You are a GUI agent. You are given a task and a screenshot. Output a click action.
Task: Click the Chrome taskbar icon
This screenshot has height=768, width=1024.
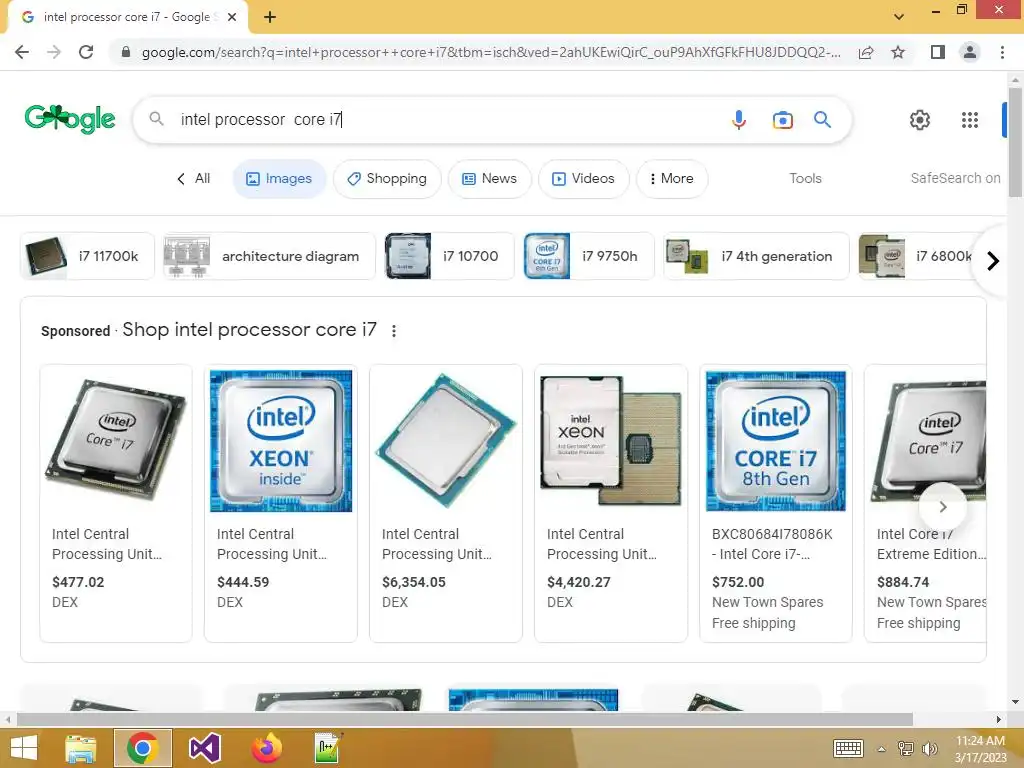(x=142, y=748)
